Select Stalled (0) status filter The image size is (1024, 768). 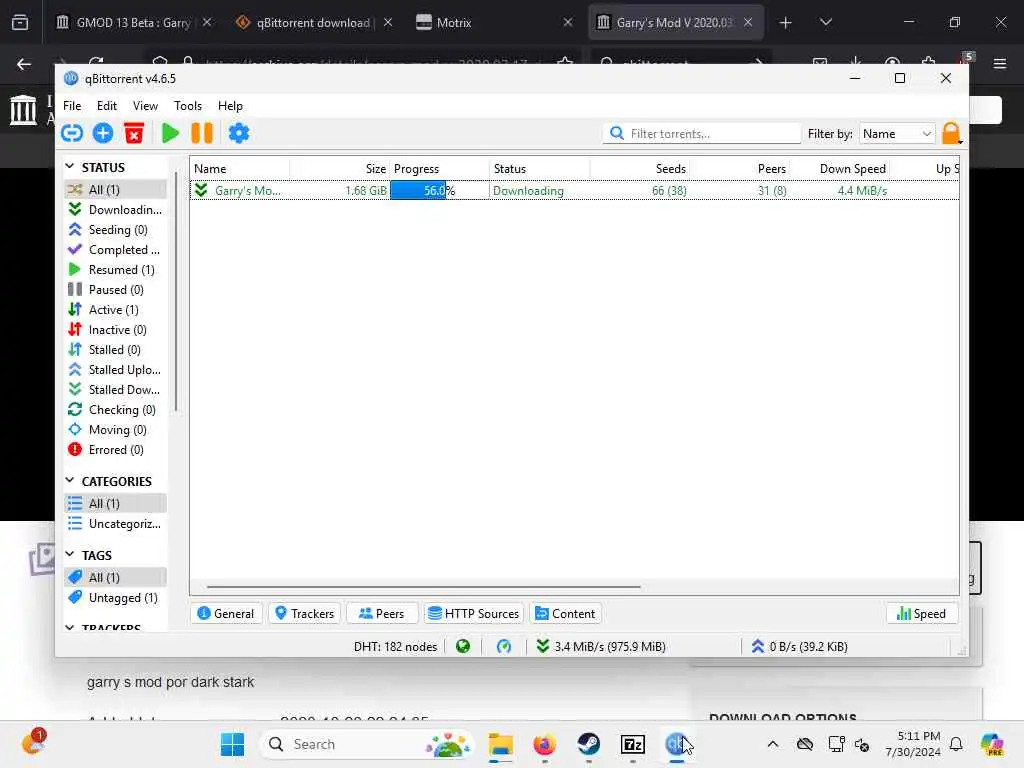coord(115,350)
